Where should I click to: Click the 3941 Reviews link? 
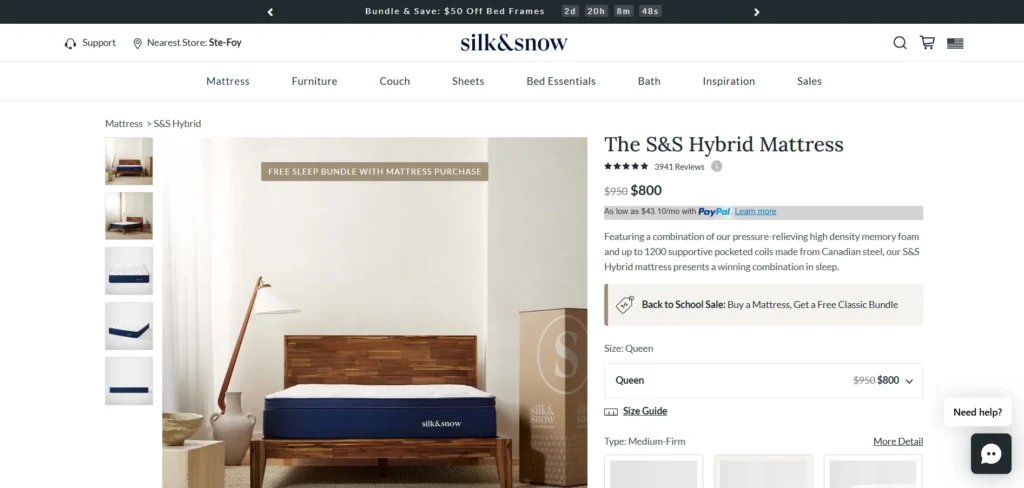tap(679, 167)
